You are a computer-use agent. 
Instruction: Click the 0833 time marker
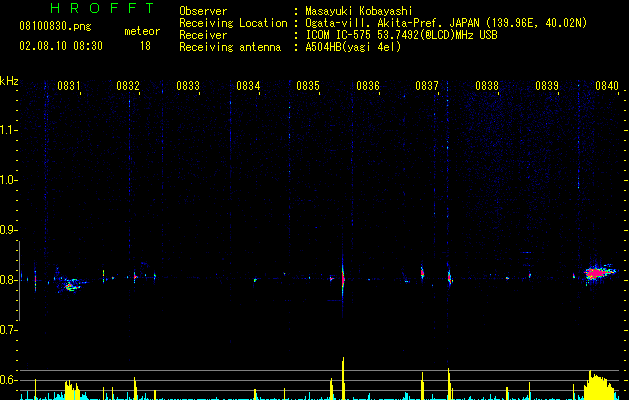tap(188, 86)
